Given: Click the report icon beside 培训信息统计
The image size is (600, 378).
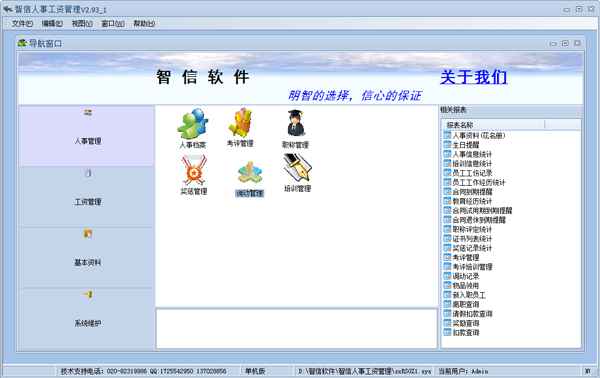Looking at the screenshot, I should coord(447,163).
